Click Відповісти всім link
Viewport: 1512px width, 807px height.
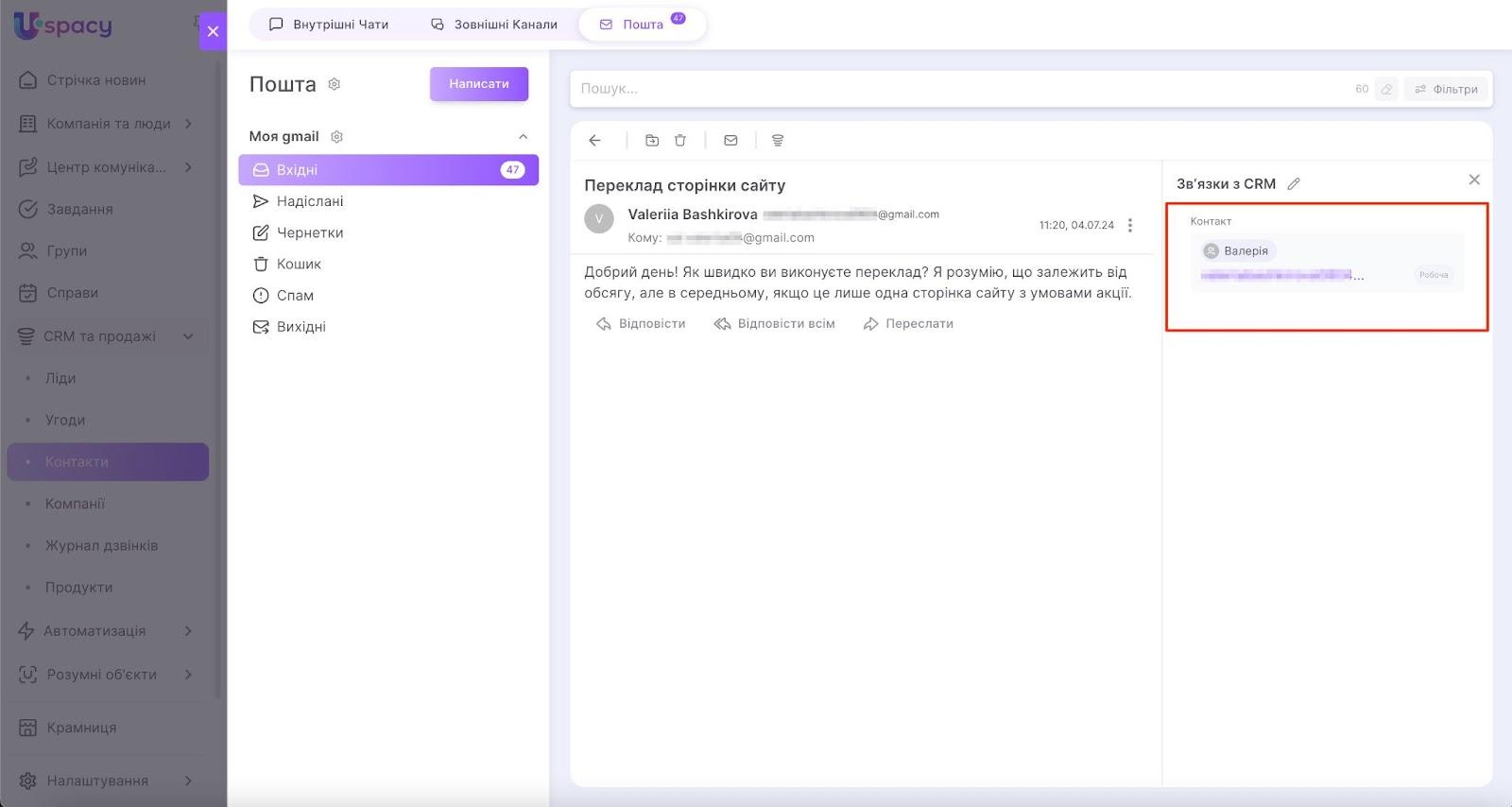tap(774, 324)
